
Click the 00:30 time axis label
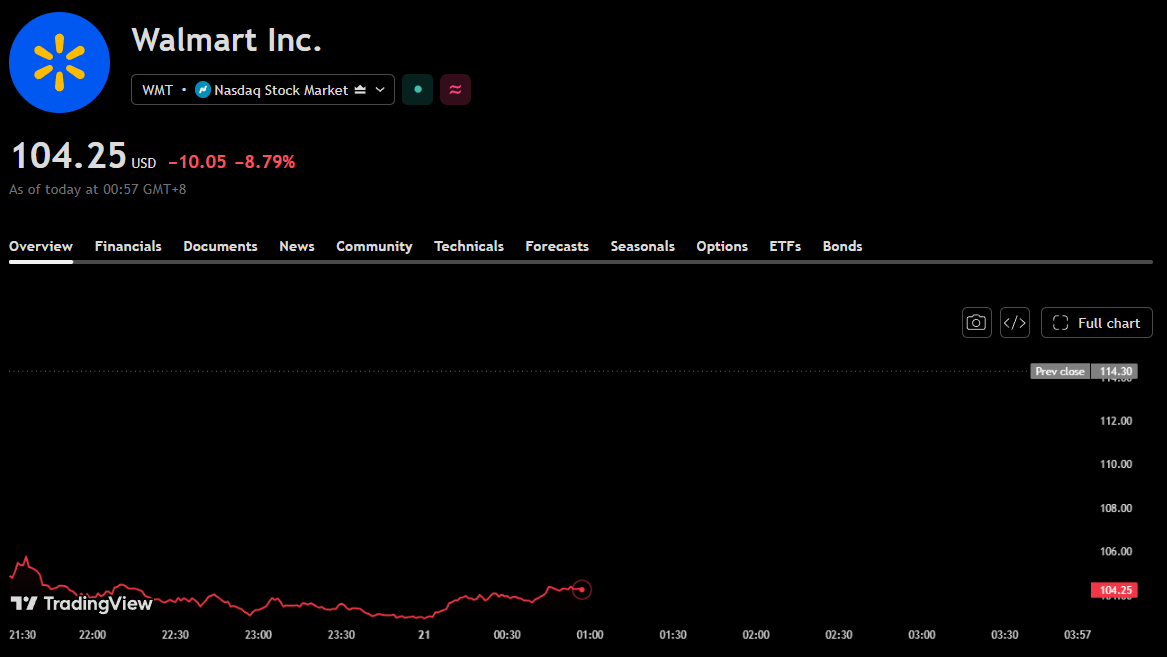coord(507,635)
